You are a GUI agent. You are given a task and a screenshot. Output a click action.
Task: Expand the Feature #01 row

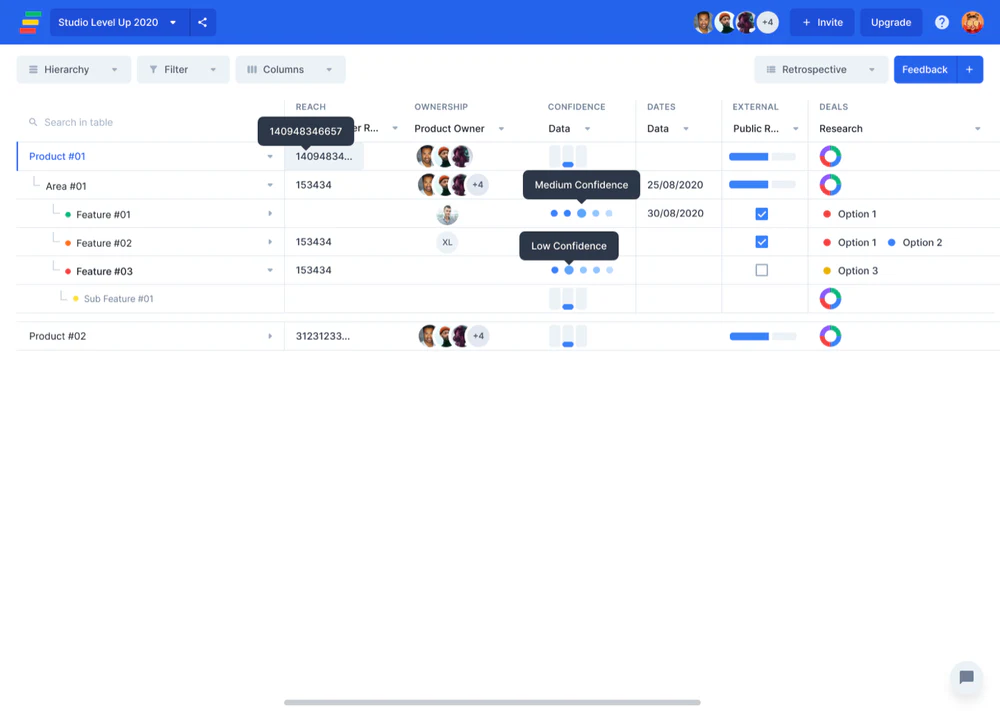[x=270, y=214]
